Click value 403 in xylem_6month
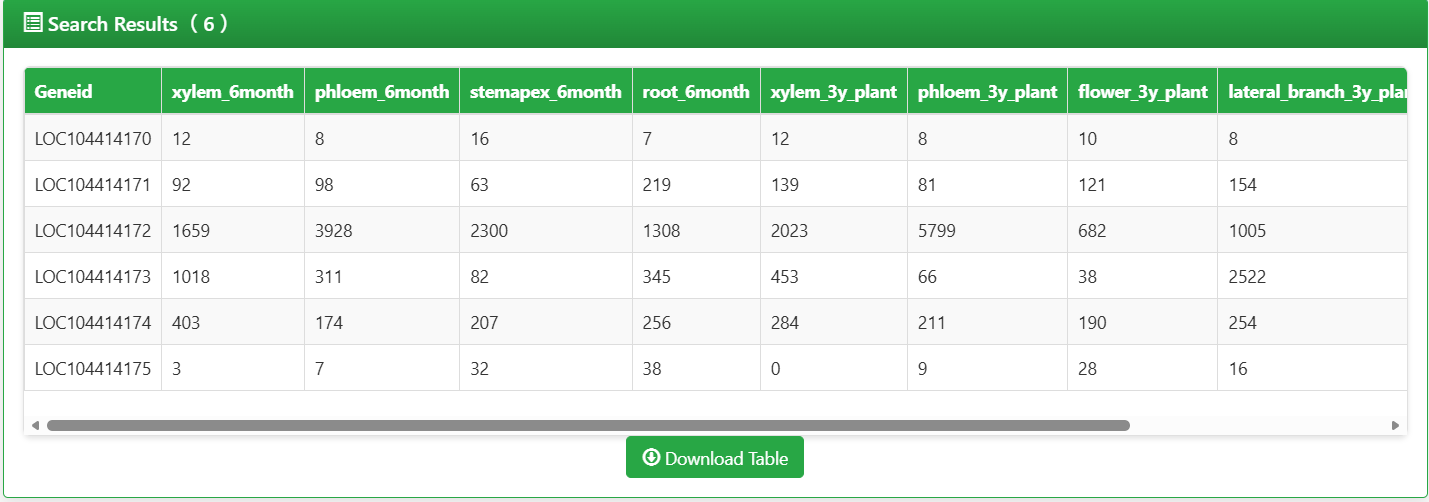The width and height of the screenshot is (1429, 502). click(x=187, y=323)
